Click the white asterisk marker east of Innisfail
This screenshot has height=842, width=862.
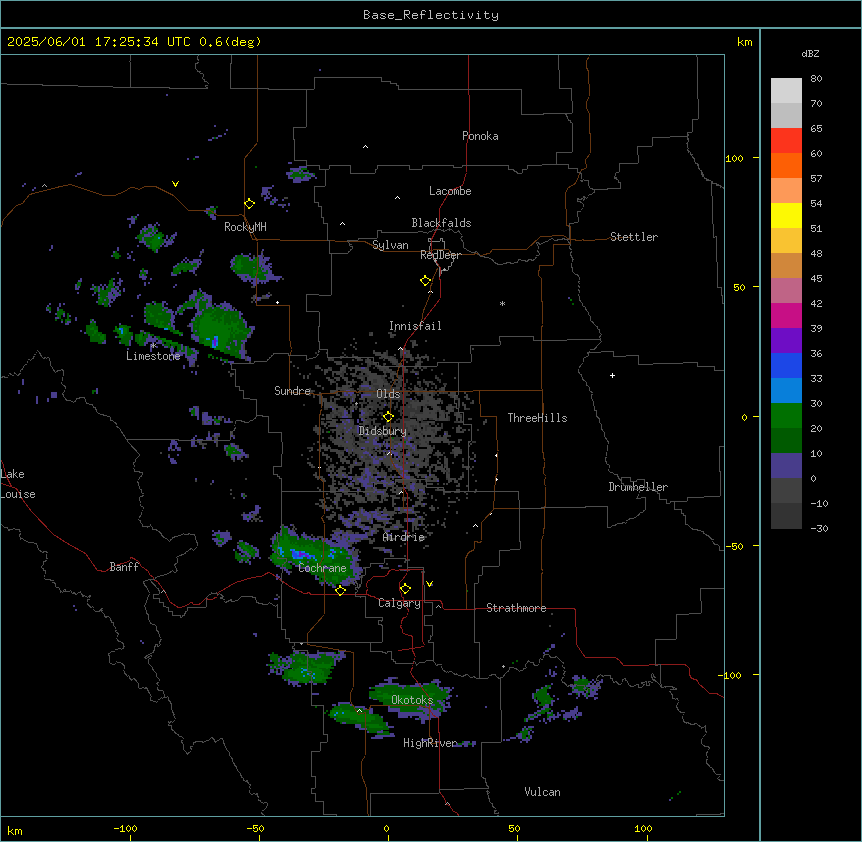coord(502,303)
